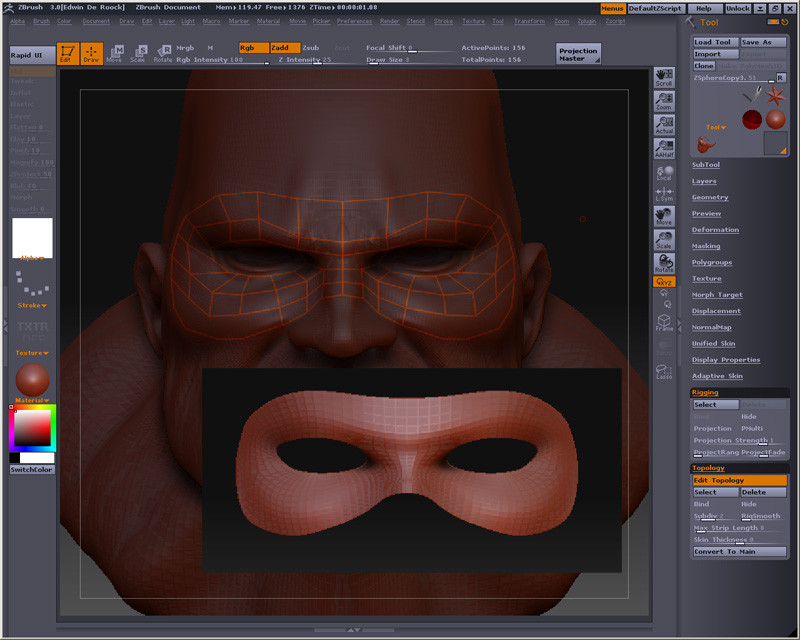Click the ZBrush logo in the title bar
The height and width of the screenshot is (640, 800).
coord(9,8)
